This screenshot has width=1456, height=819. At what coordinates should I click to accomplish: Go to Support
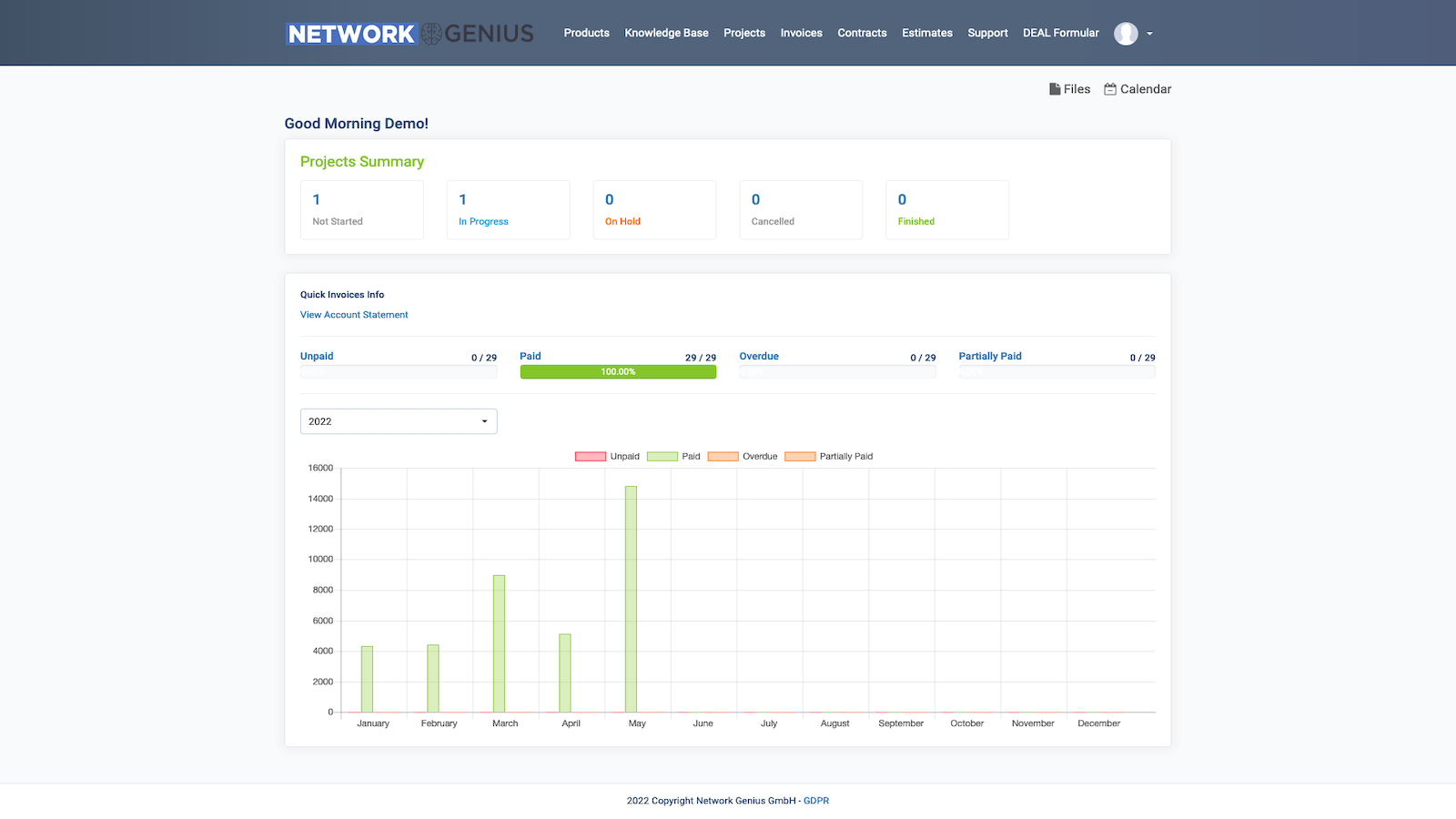[987, 33]
